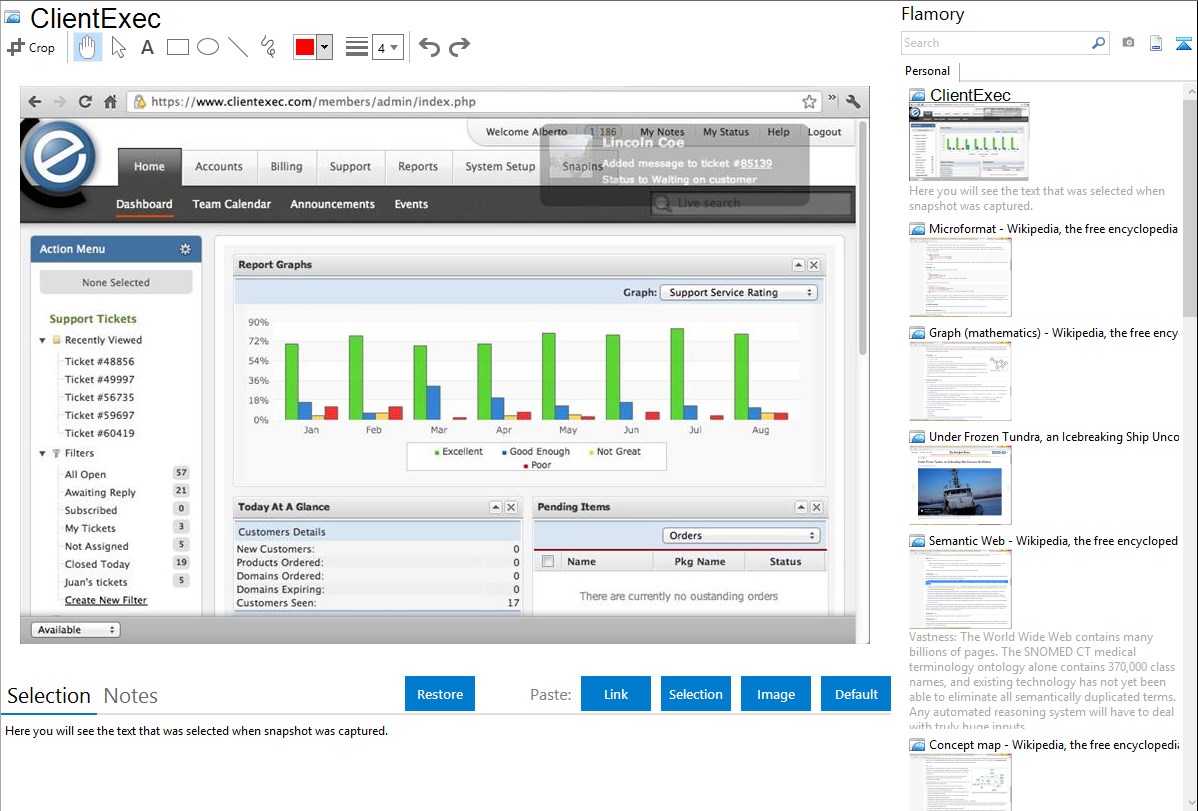This screenshot has height=811, width=1198.
Task: Click the Logout link
Action: pos(824,131)
